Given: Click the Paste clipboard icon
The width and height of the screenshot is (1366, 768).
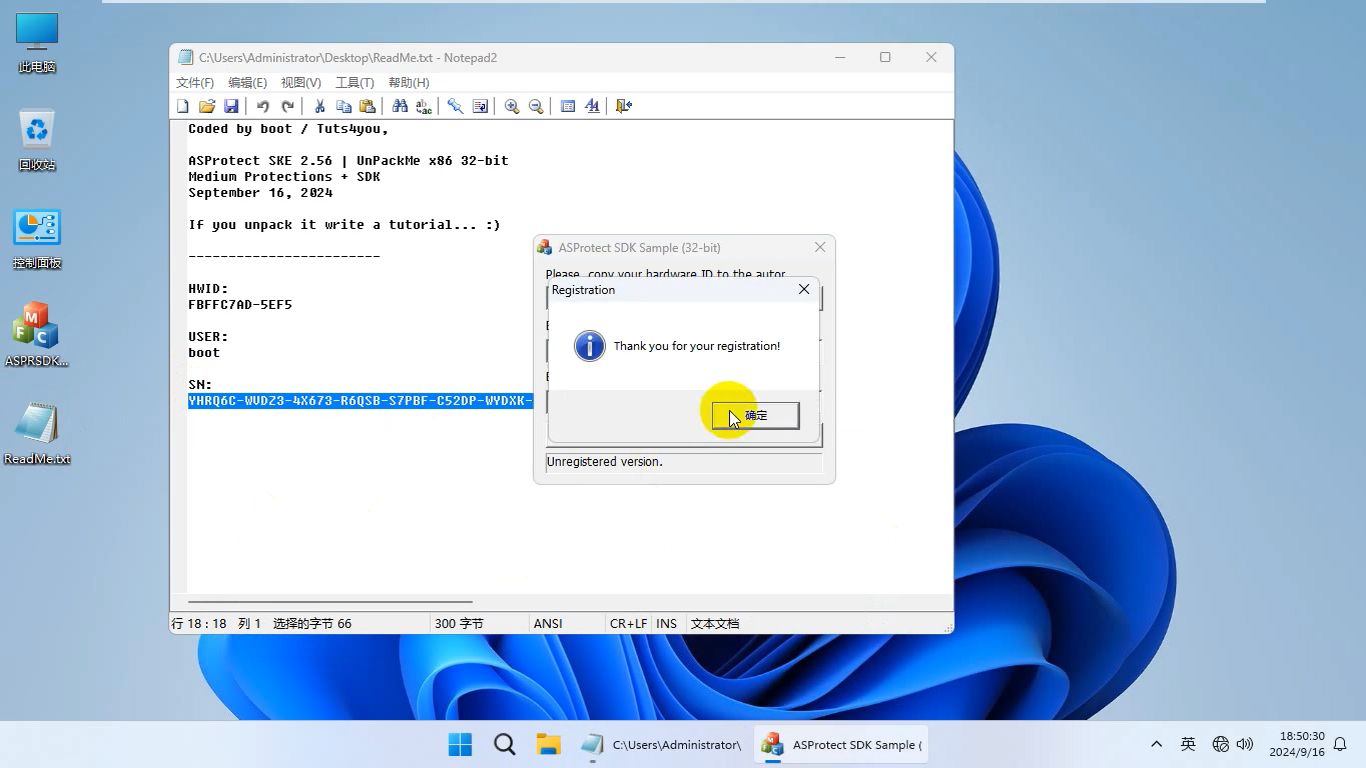Looking at the screenshot, I should pos(368,106).
